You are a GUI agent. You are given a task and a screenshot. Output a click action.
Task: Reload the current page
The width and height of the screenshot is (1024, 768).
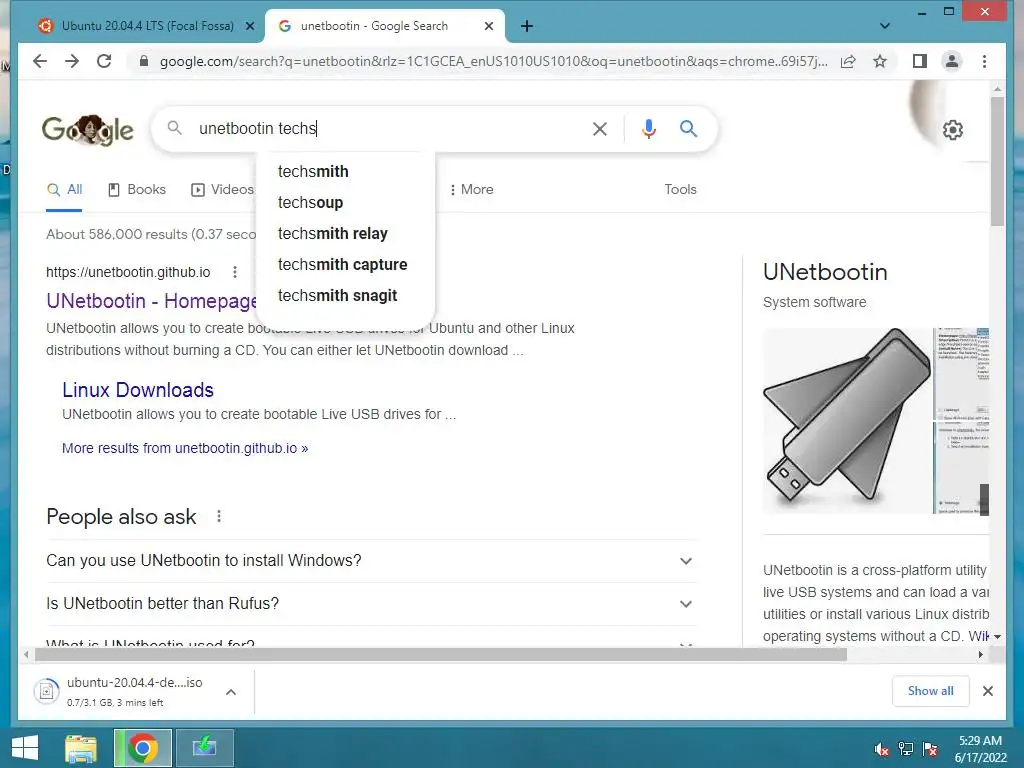click(104, 61)
